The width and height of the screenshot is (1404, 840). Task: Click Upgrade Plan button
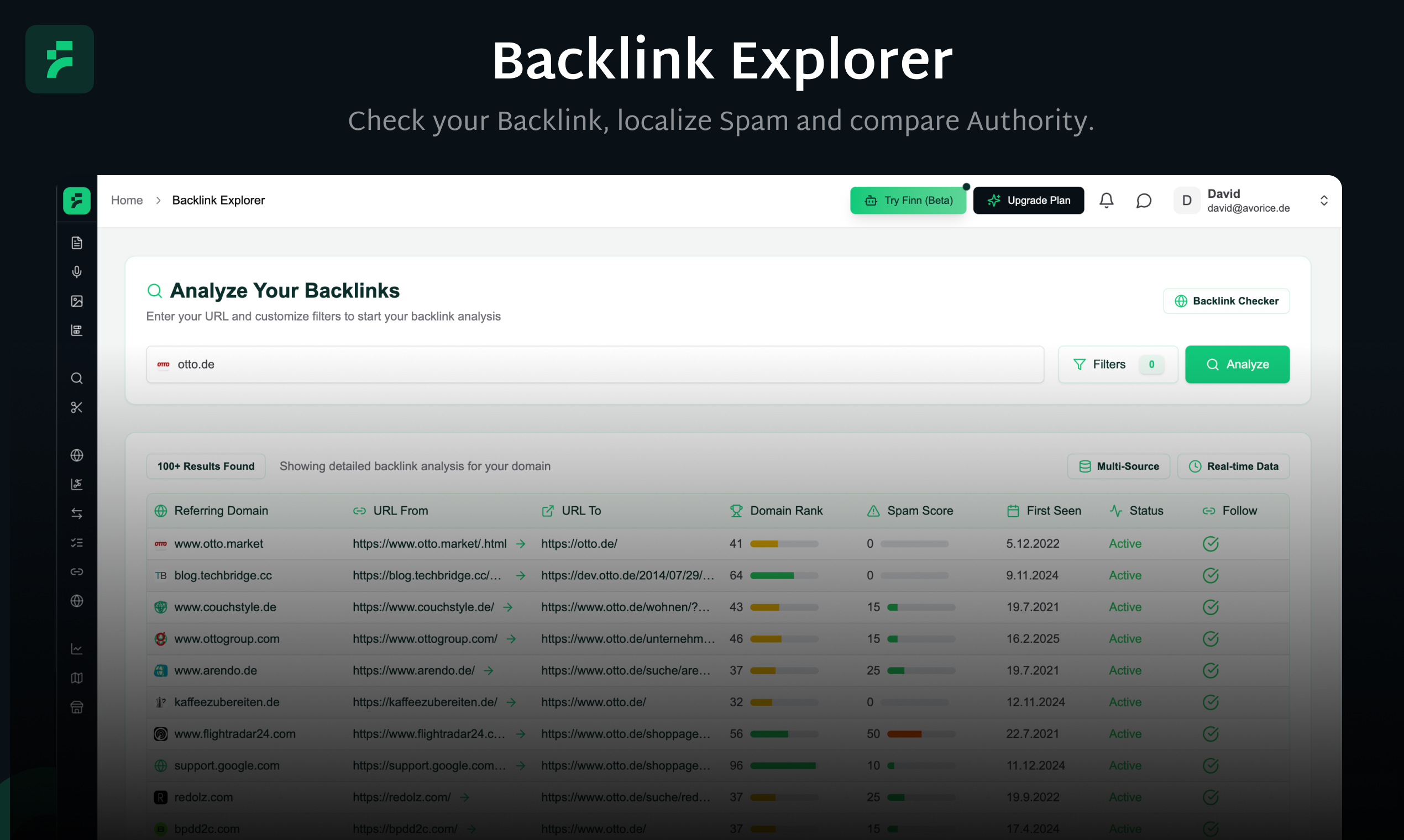[x=1028, y=201]
